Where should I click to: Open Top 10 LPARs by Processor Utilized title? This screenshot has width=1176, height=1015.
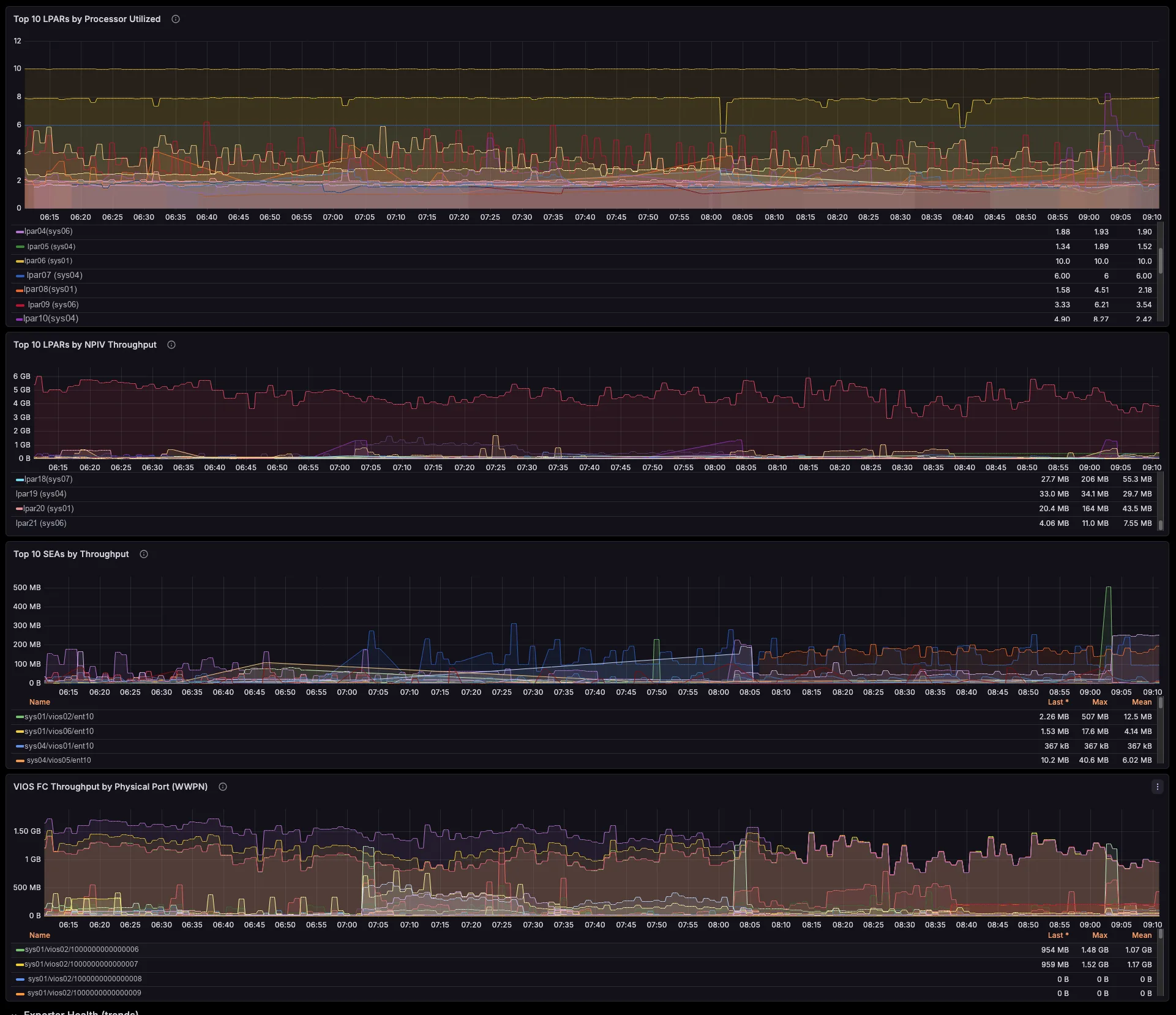click(87, 19)
